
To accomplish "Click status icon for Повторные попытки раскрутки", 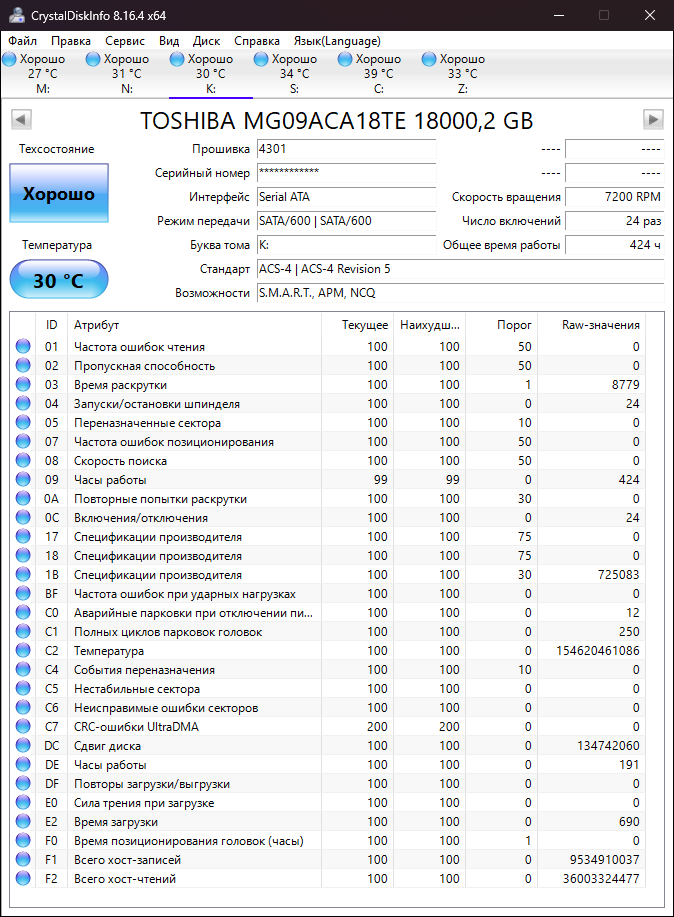I will pos(23,498).
